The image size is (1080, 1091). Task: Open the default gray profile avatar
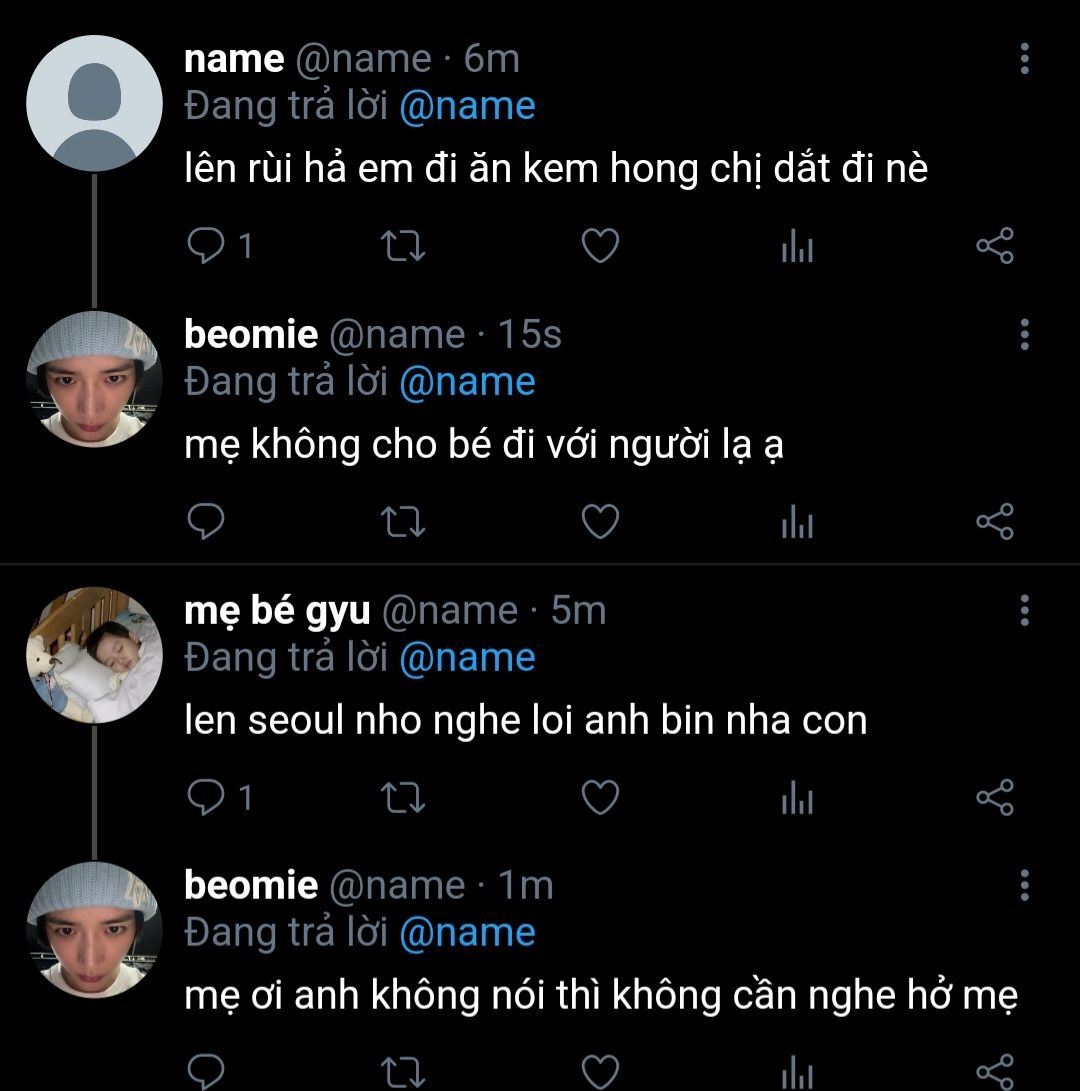click(94, 103)
